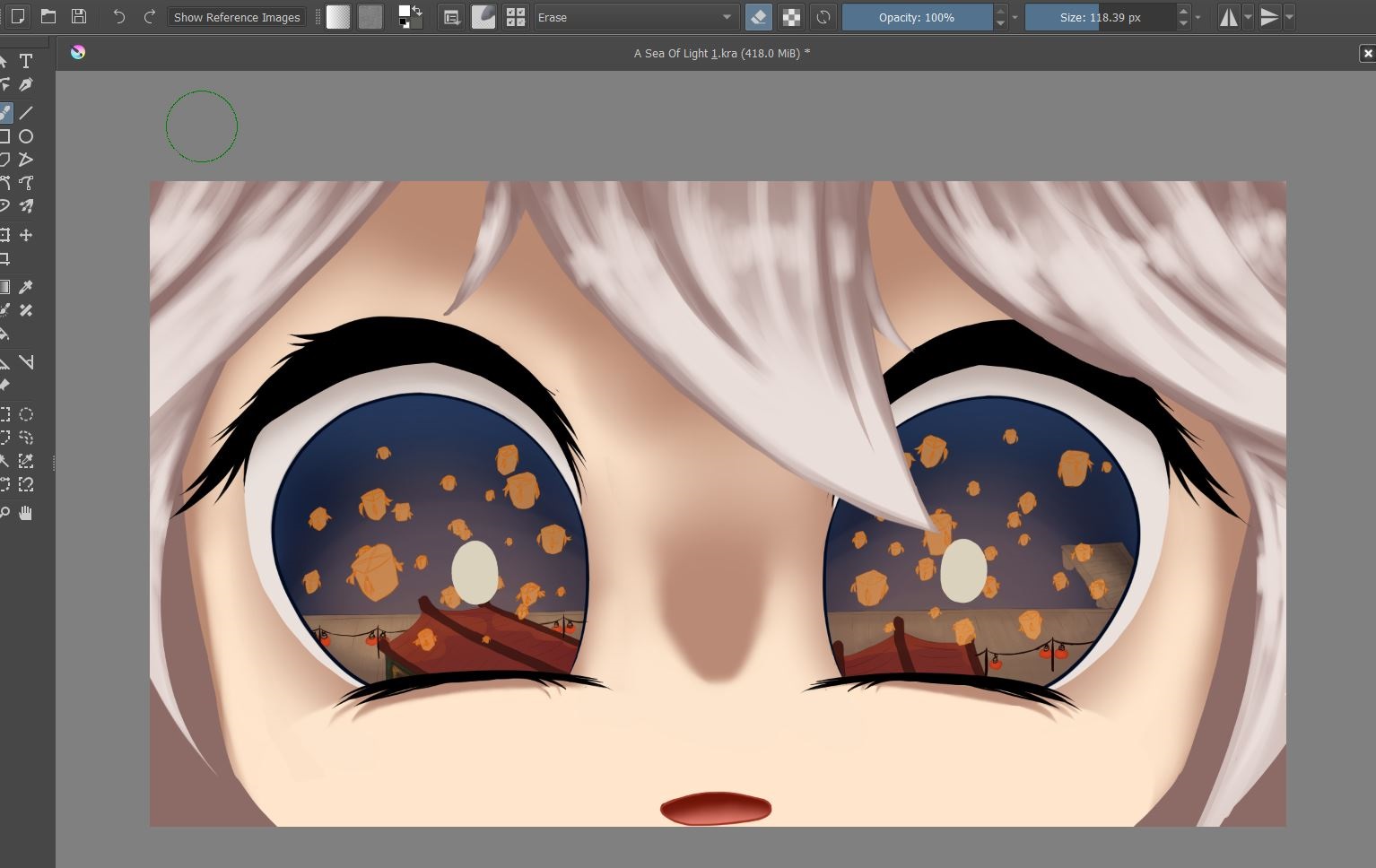Open the brush presets chooser
This screenshot has height=868, width=1376.
pyautogui.click(x=515, y=17)
